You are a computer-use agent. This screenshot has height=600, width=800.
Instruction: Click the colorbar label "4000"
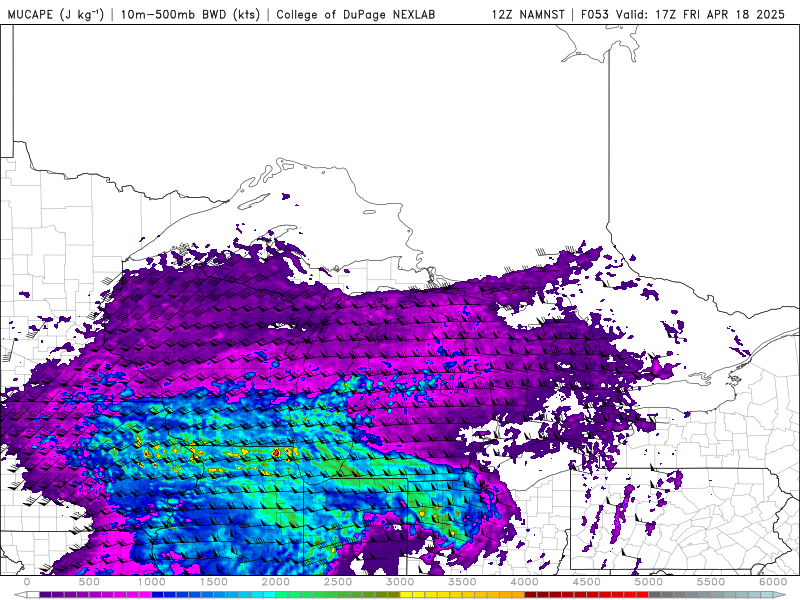(524, 582)
